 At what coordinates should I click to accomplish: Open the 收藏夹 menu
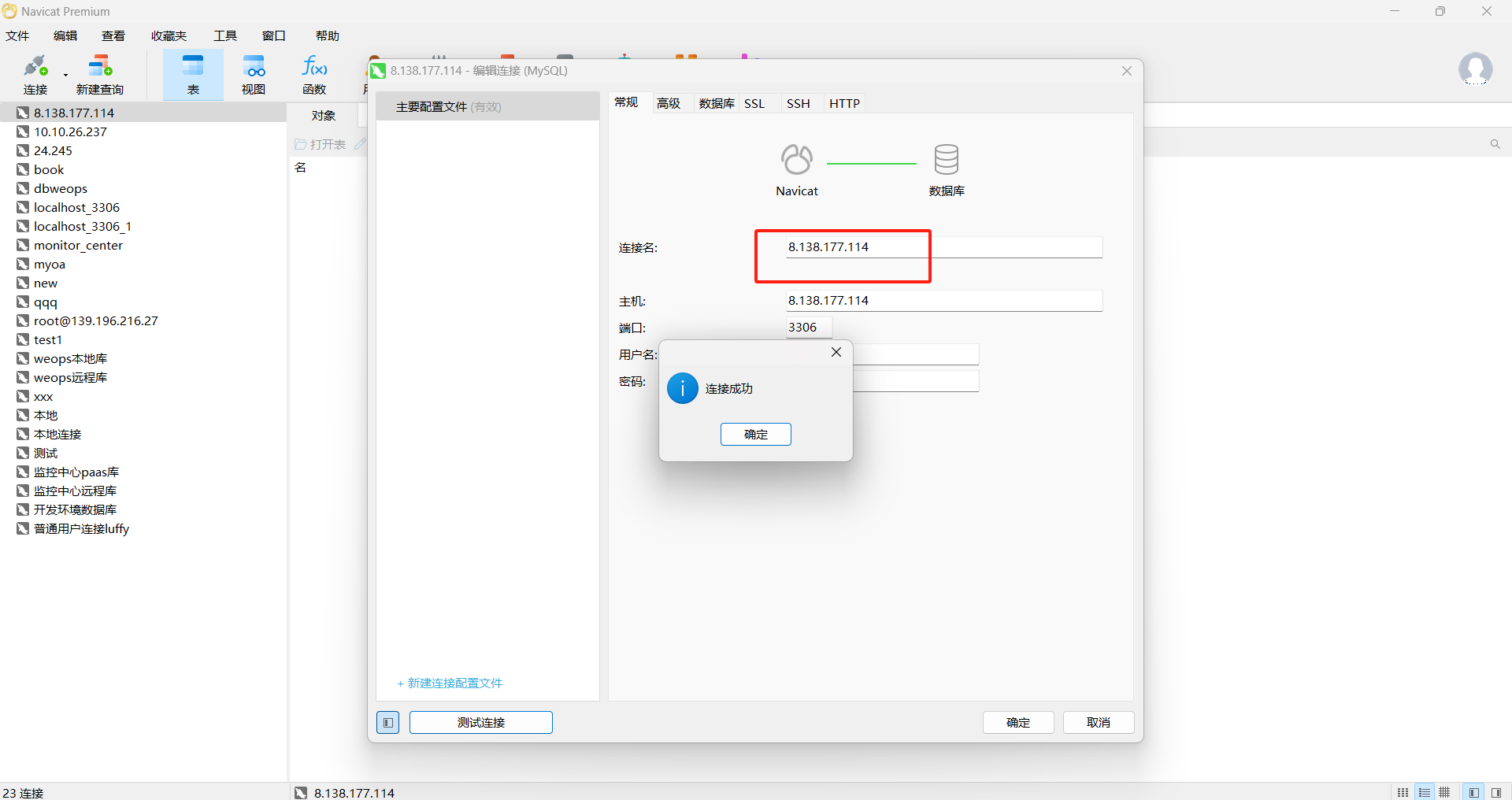pos(169,35)
